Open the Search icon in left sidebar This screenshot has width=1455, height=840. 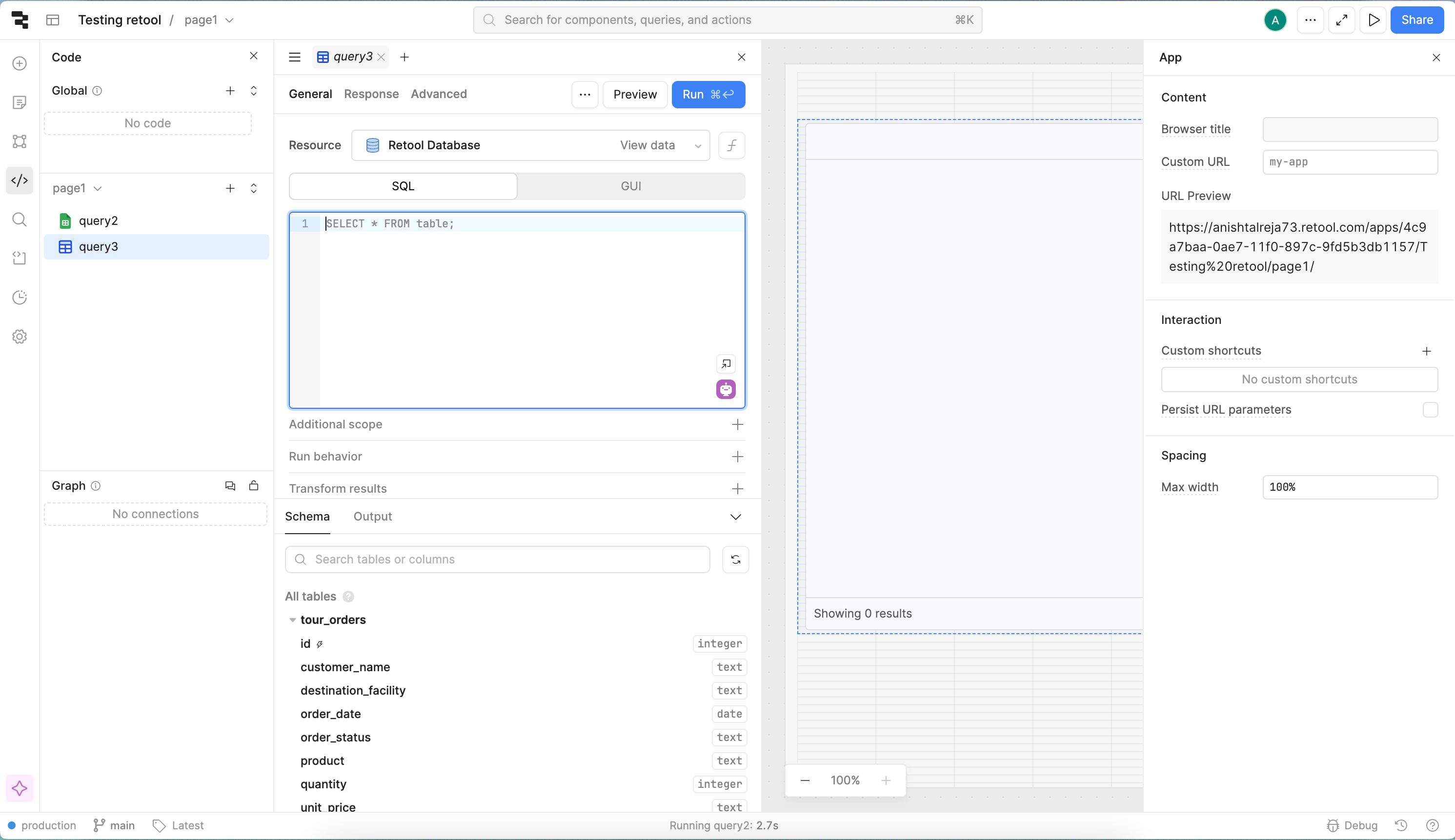pyautogui.click(x=20, y=219)
